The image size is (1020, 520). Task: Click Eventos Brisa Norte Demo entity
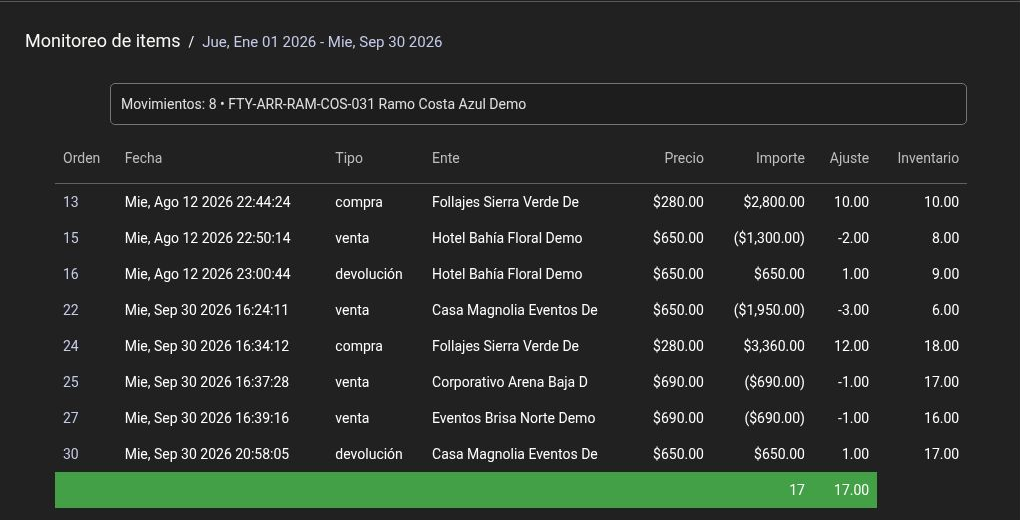(x=513, y=418)
